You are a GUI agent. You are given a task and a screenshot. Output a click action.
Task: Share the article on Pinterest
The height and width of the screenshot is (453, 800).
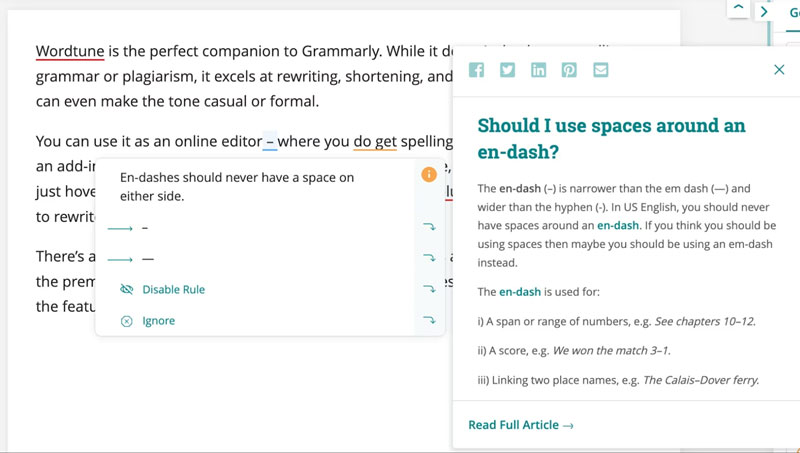point(569,69)
